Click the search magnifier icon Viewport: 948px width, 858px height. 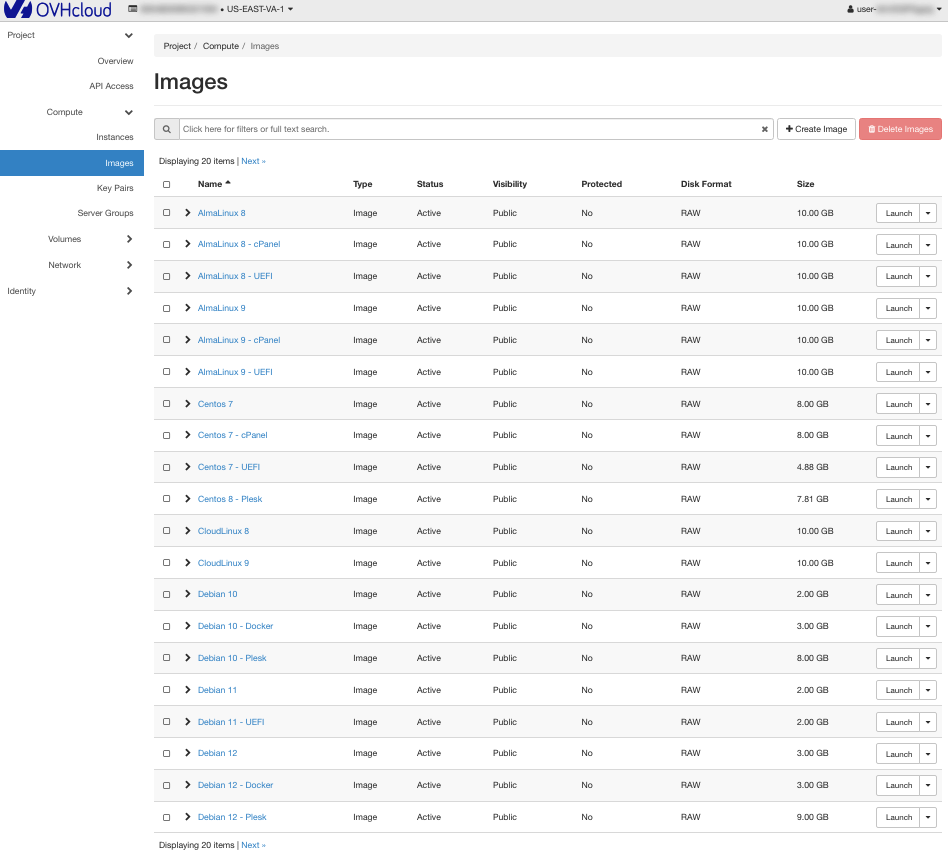(167, 129)
